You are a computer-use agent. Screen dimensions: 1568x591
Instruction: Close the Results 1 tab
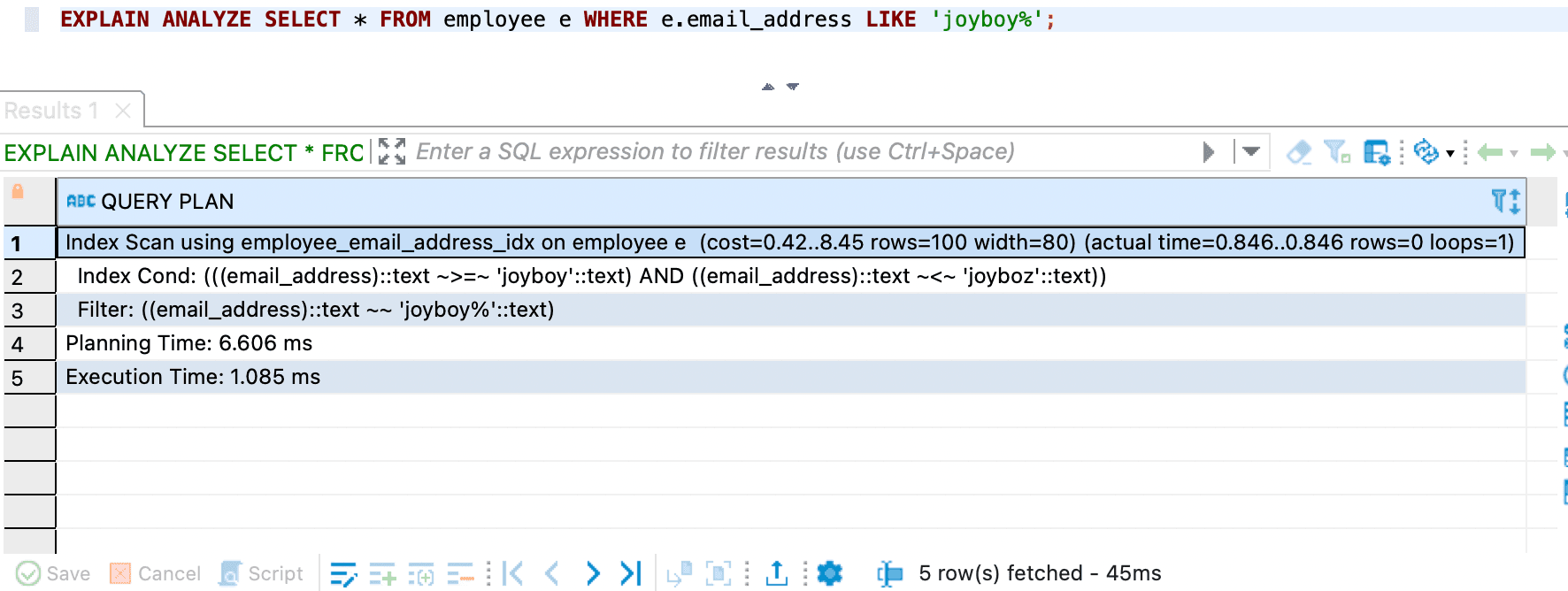pyautogui.click(x=123, y=111)
